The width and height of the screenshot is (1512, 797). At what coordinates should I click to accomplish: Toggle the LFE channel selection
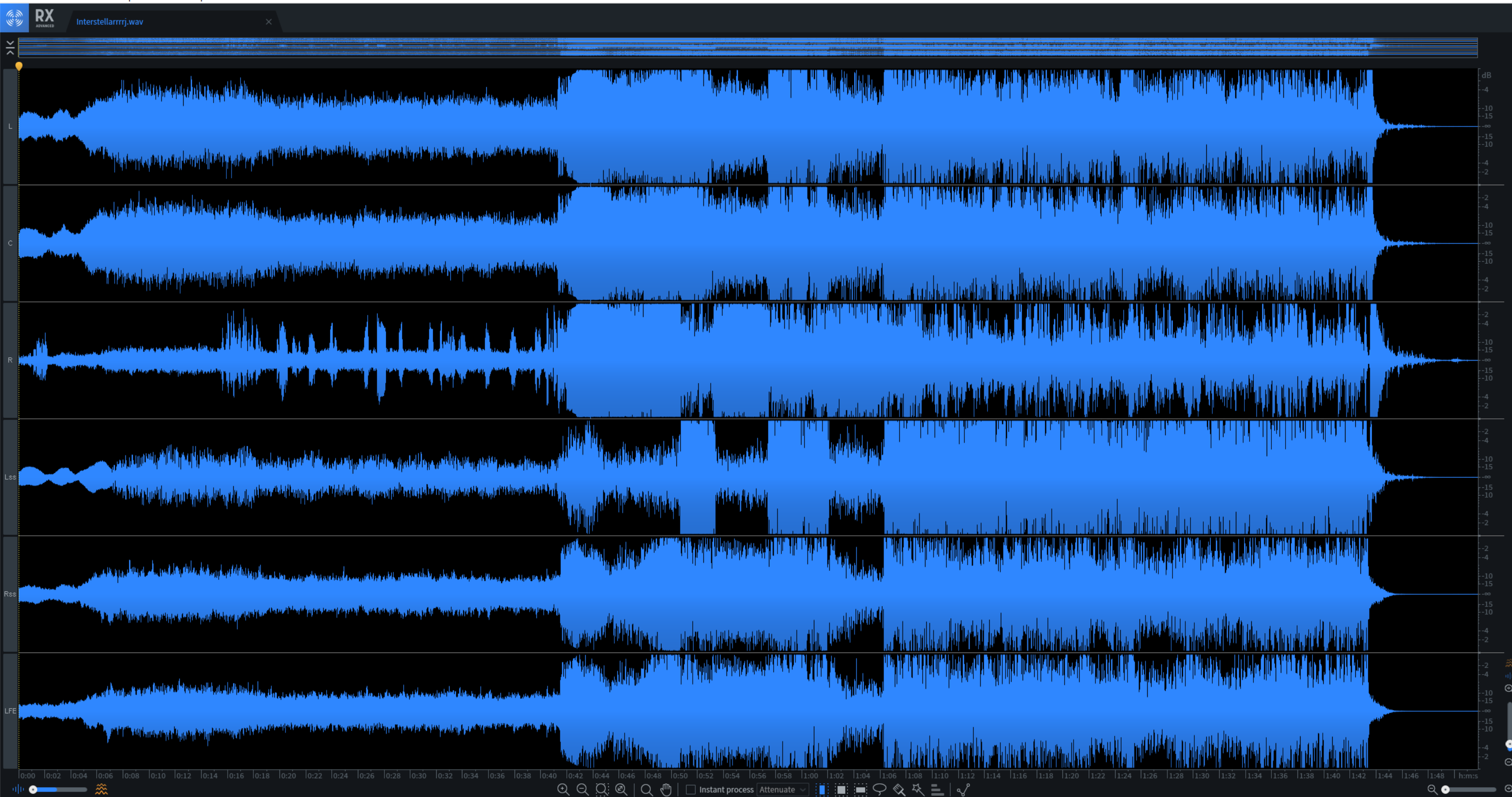(10, 710)
